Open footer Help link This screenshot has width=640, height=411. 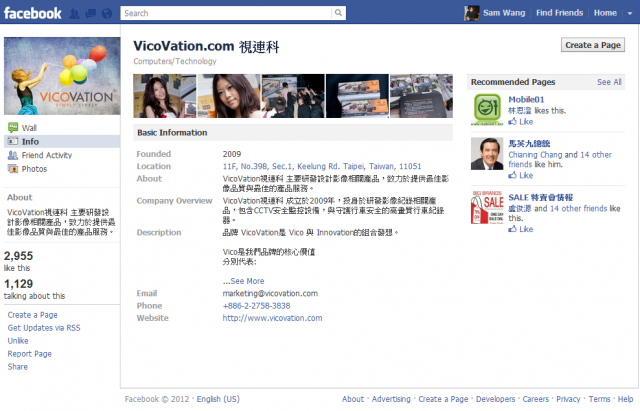625,399
